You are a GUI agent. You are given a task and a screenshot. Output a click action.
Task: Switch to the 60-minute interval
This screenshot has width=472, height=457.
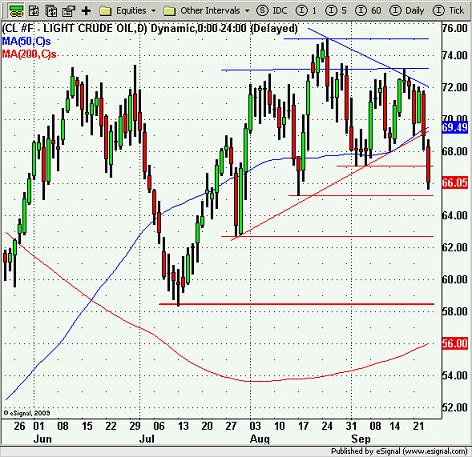pos(368,11)
